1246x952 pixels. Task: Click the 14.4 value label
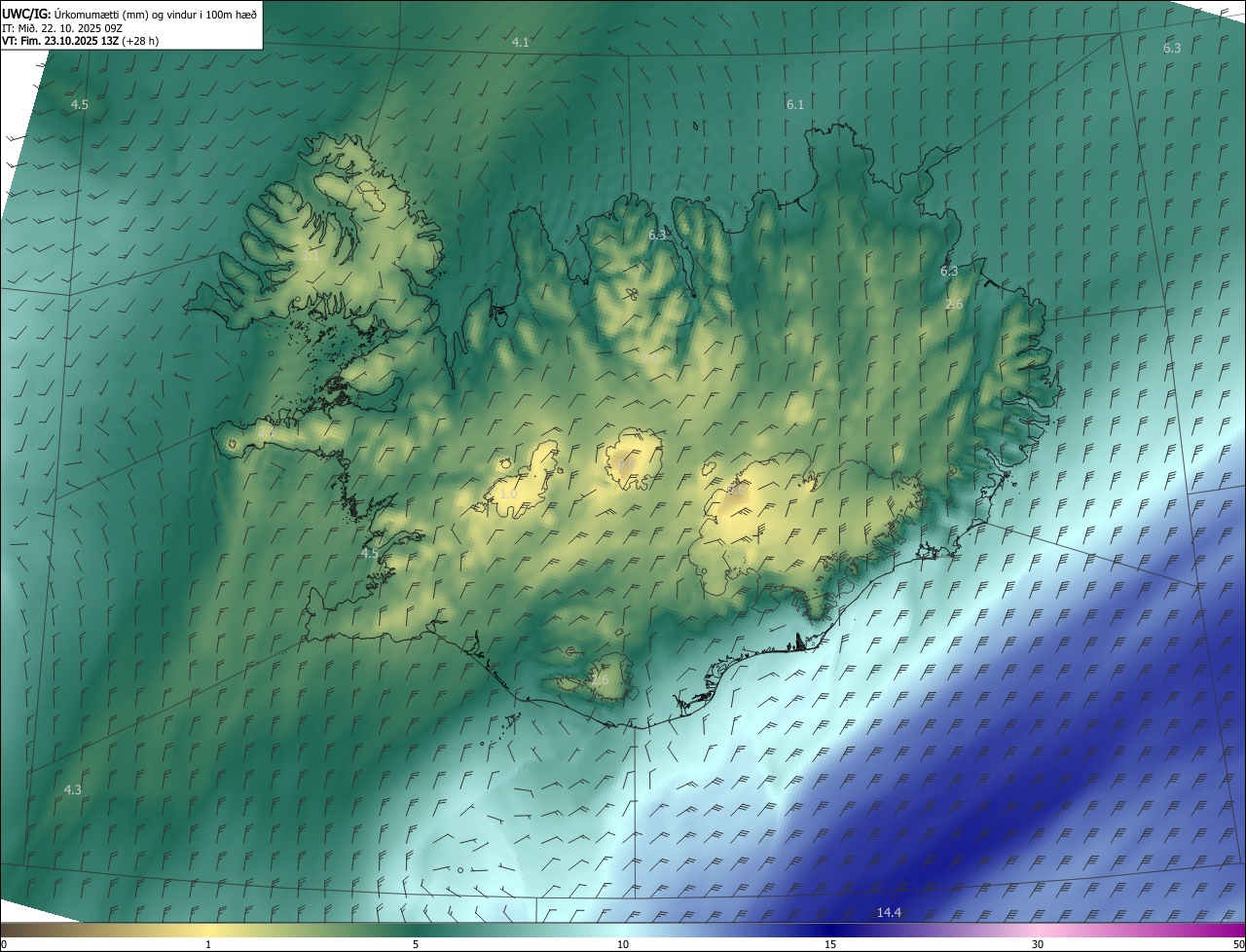pos(889,912)
